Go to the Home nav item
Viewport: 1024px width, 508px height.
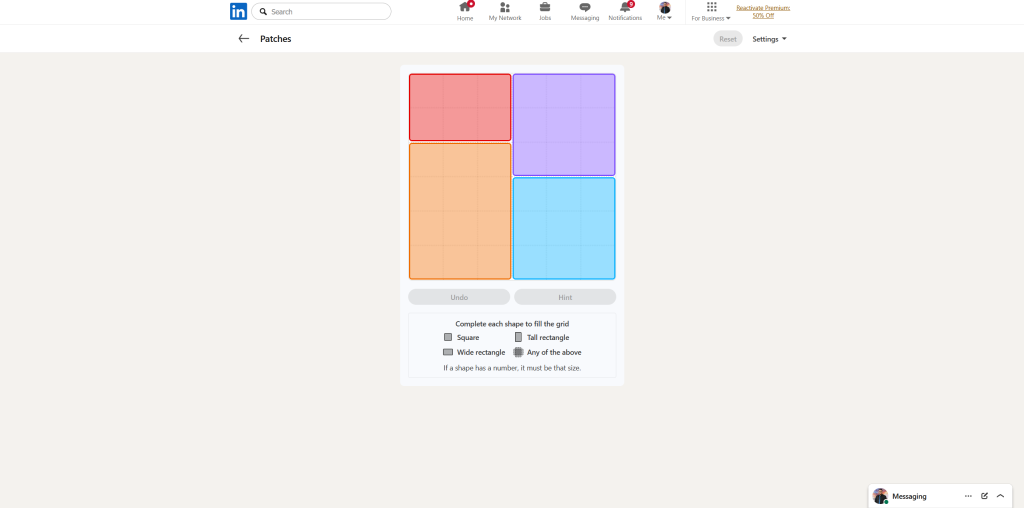465,12
